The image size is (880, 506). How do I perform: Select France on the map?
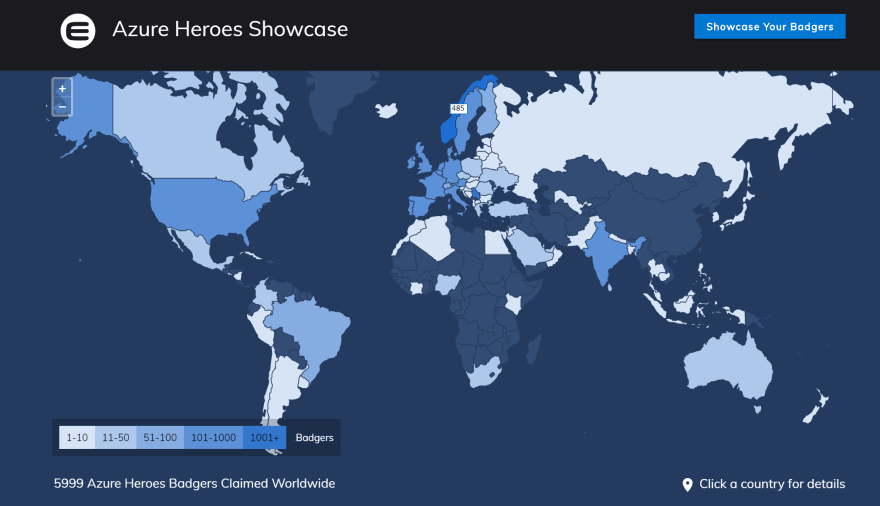tap(434, 185)
